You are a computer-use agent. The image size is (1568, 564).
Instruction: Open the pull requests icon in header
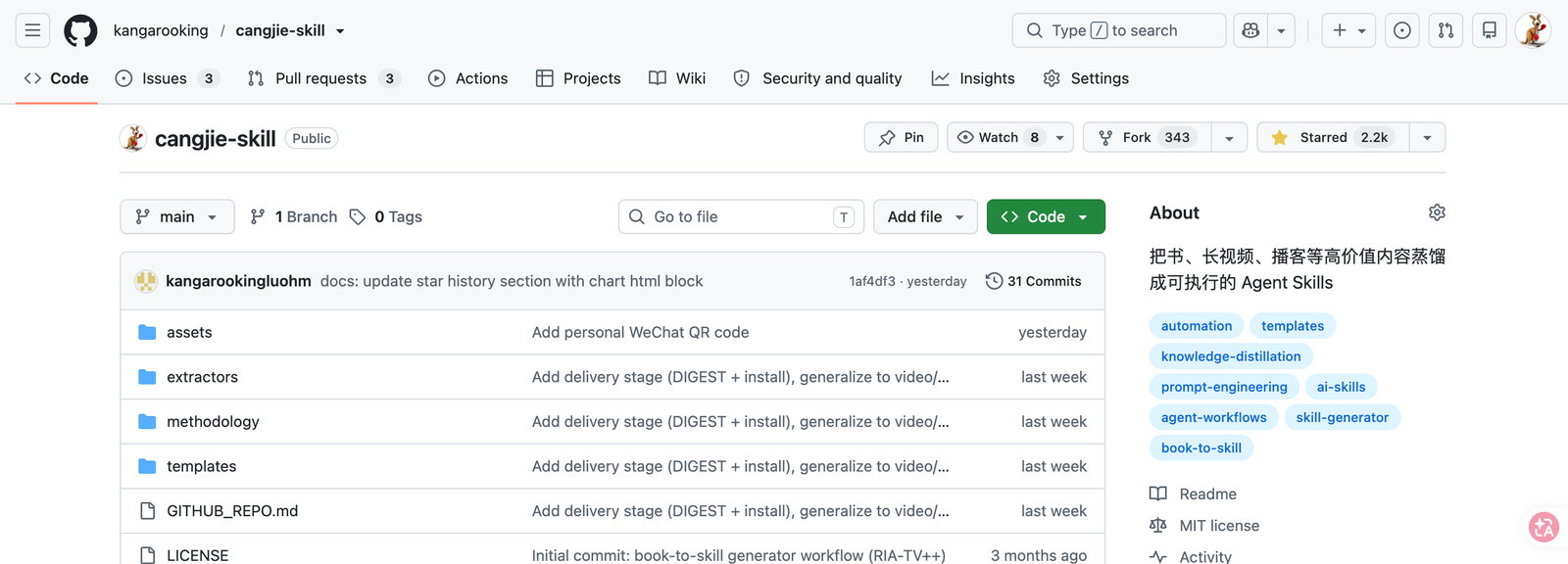click(1445, 30)
